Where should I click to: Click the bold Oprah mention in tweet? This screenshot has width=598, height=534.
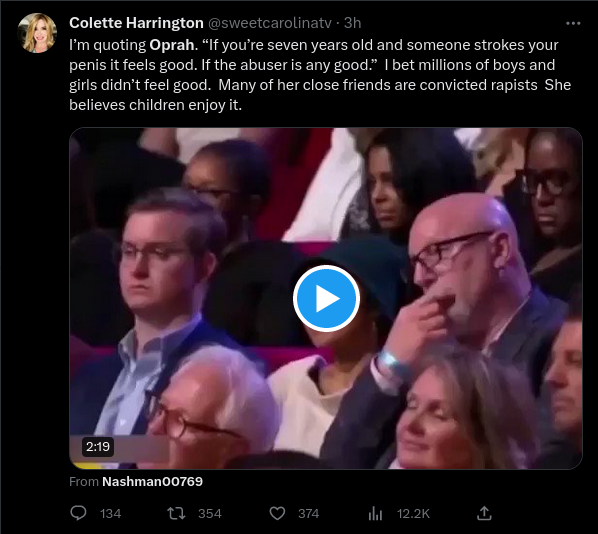point(172,45)
